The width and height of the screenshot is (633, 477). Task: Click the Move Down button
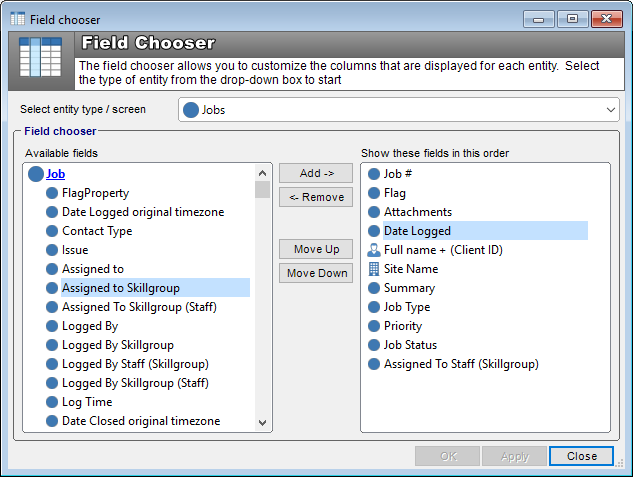316,273
